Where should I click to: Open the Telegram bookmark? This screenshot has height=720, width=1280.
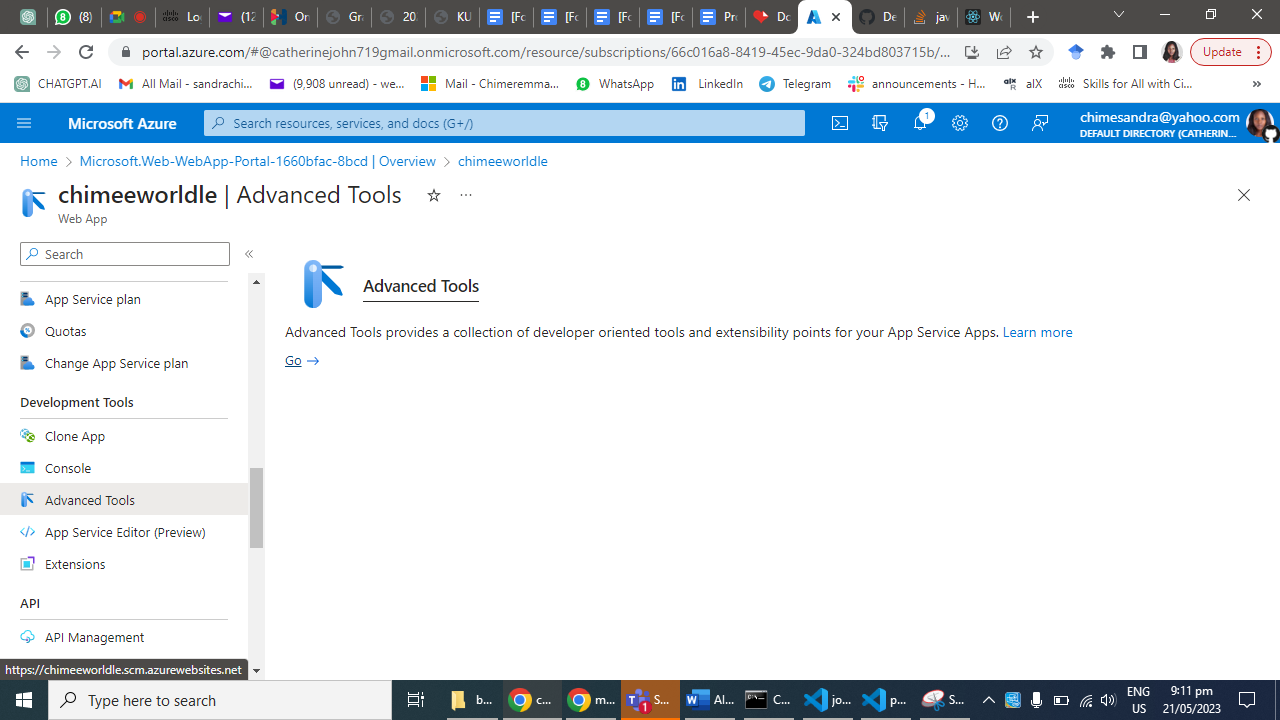[795, 84]
